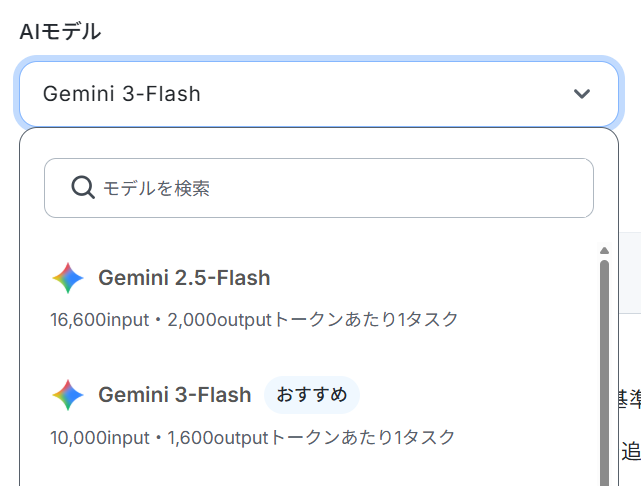Viewport: 641px width, 486px height.
Task: Click the 10,000input token description line
Action: (x=252, y=437)
